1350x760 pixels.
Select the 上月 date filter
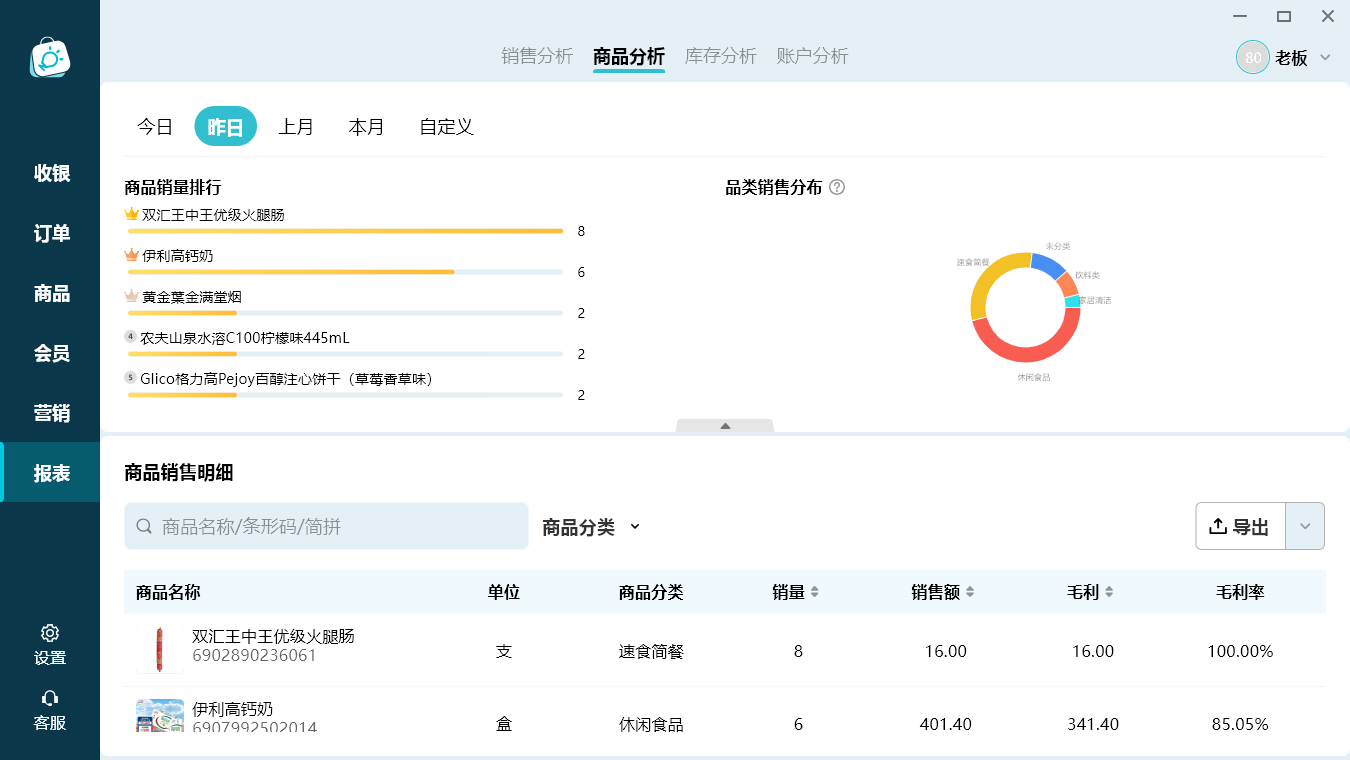[x=296, y=127]
